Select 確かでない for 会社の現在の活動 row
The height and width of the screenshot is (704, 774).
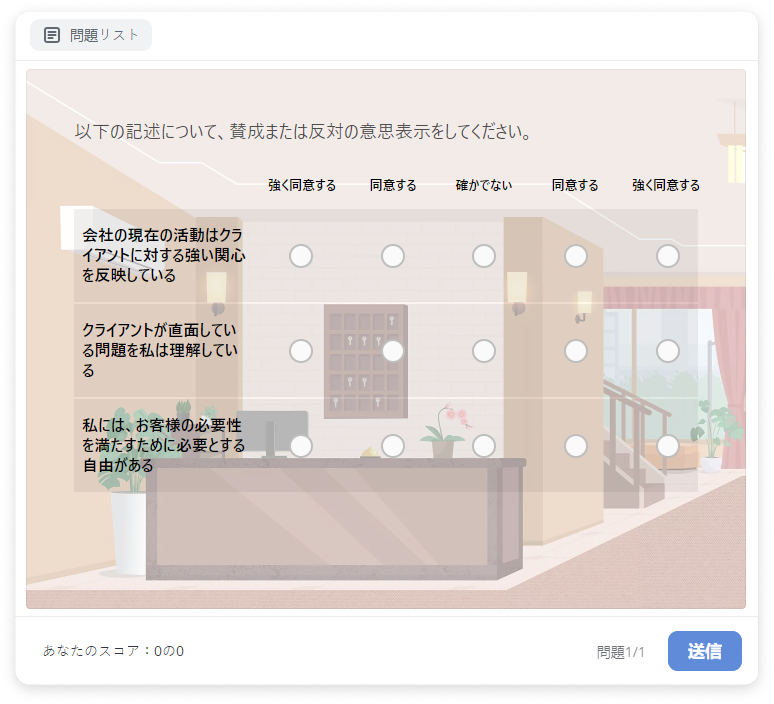(484, 256)
